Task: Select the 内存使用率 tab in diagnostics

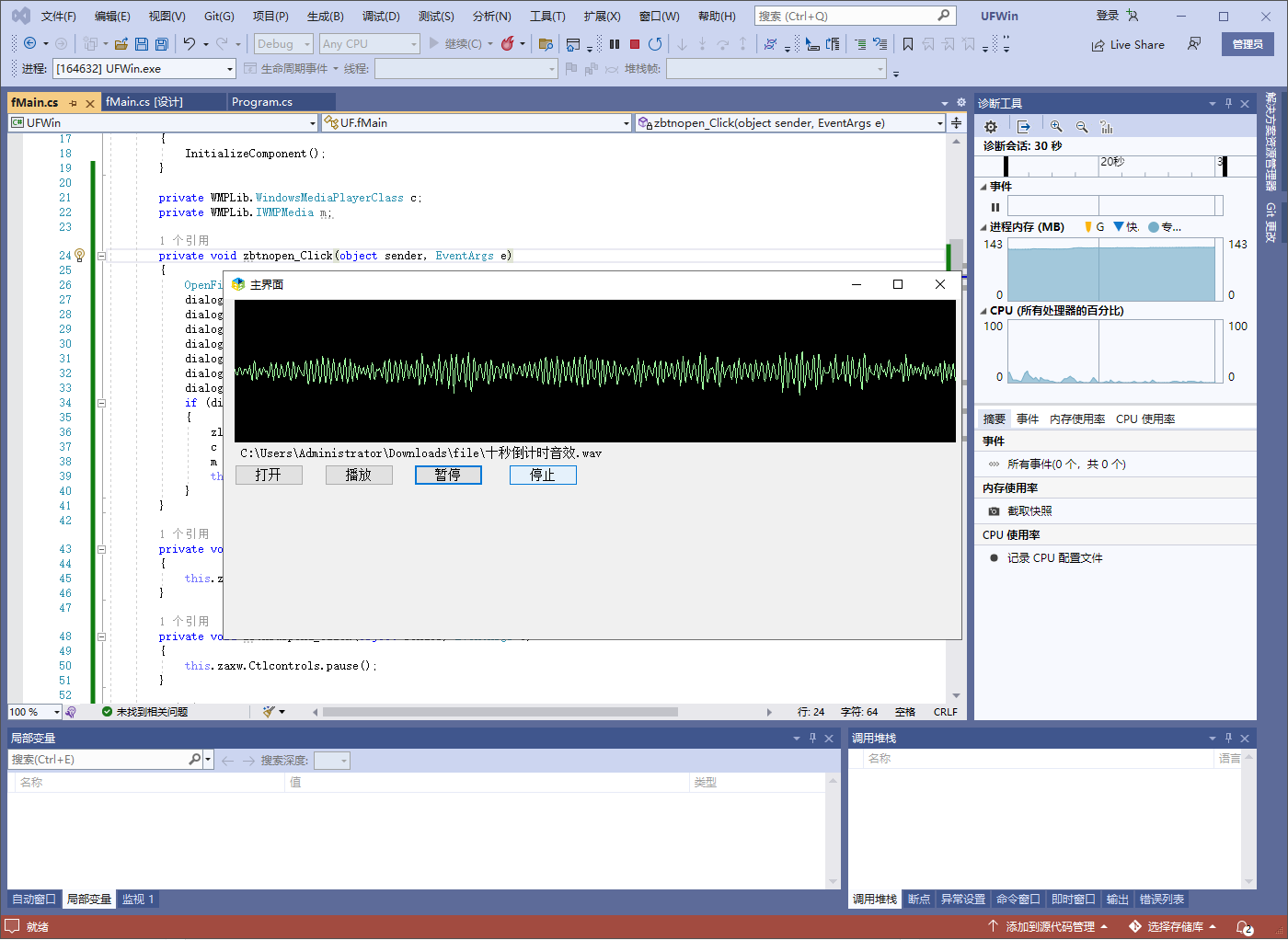Action: 1077,419
